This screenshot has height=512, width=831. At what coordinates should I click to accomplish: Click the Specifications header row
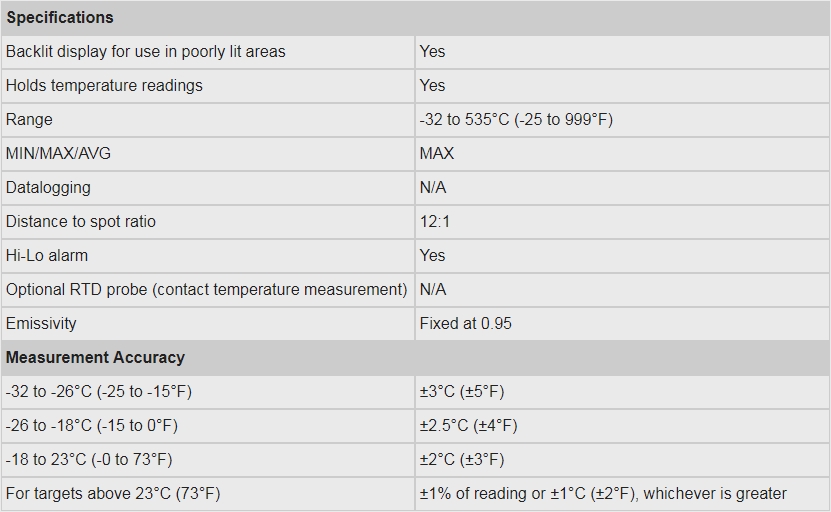60,18
